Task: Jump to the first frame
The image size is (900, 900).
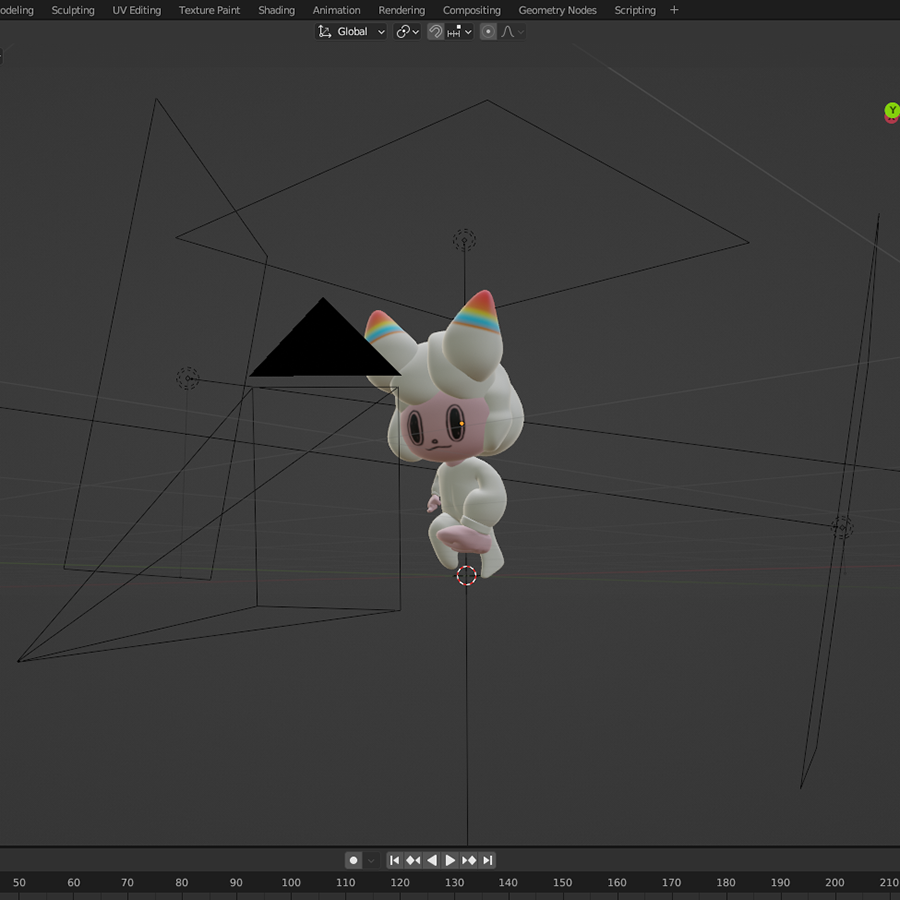Action: click(394, 860)
